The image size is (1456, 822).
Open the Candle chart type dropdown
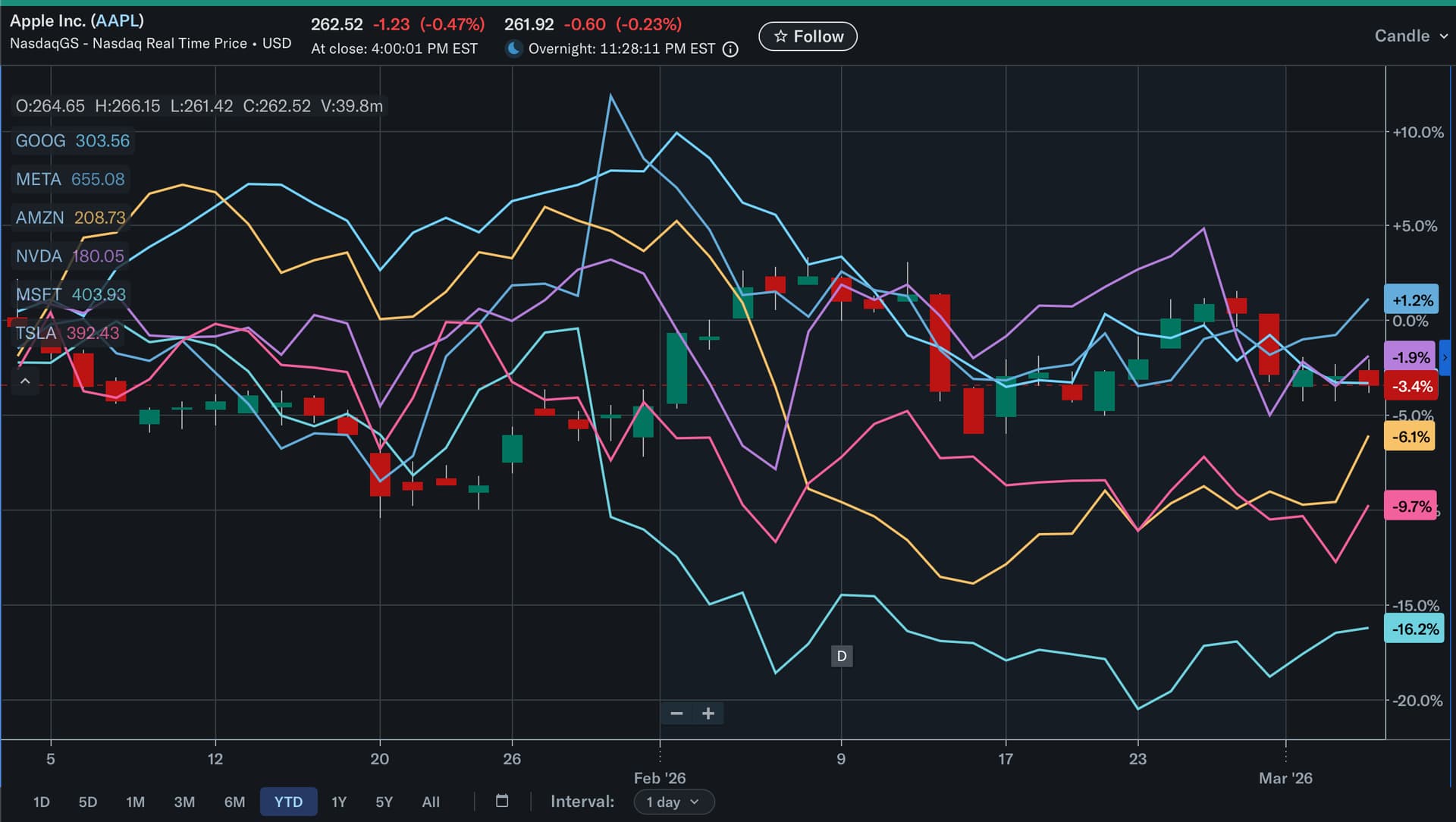pos(1410,36)
